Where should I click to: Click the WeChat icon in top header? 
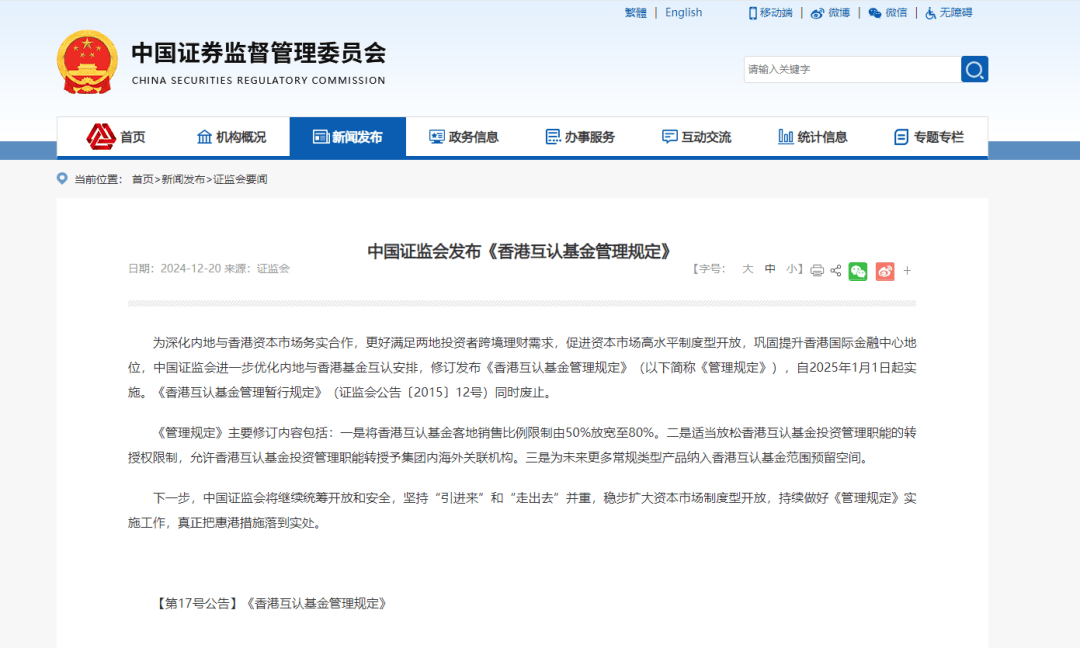(875, 13)
